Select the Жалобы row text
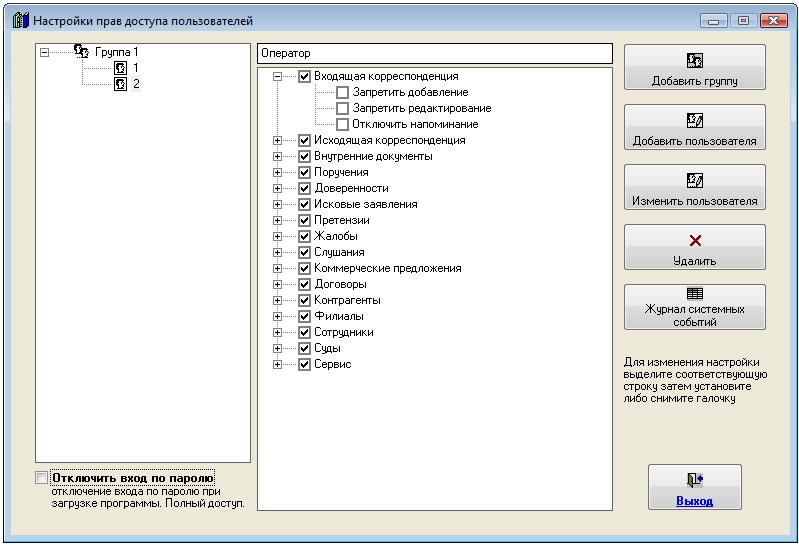 pos(336,237)
